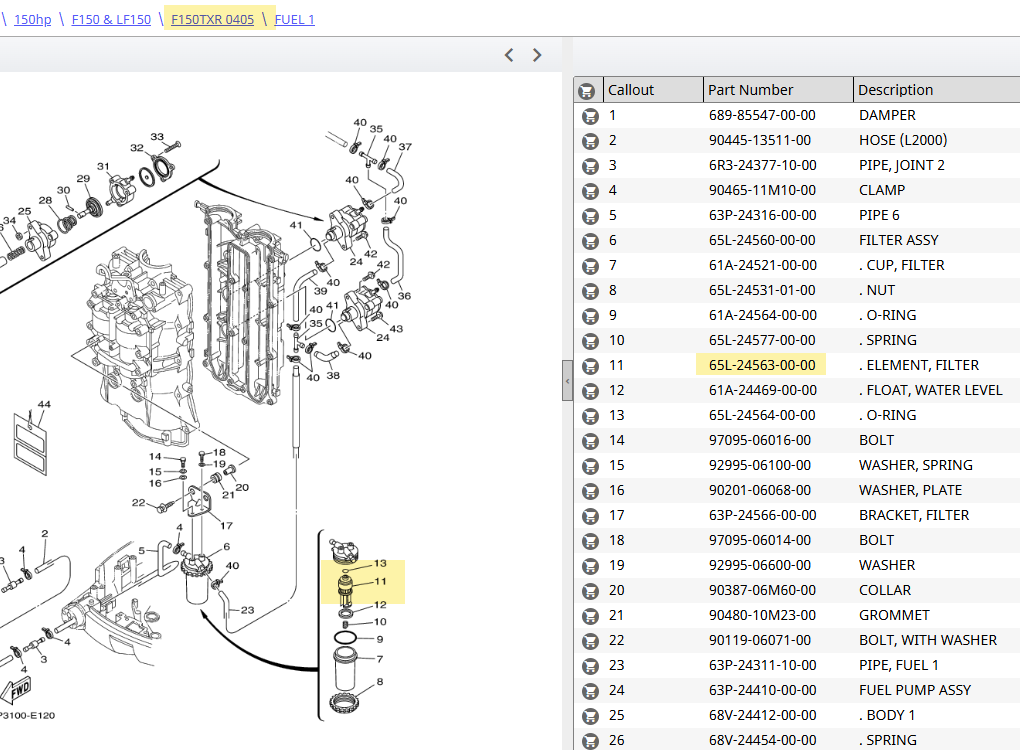Add COLLAR to cart
Viewport: 1020px width, 750px height.
(x=590, y=591)
